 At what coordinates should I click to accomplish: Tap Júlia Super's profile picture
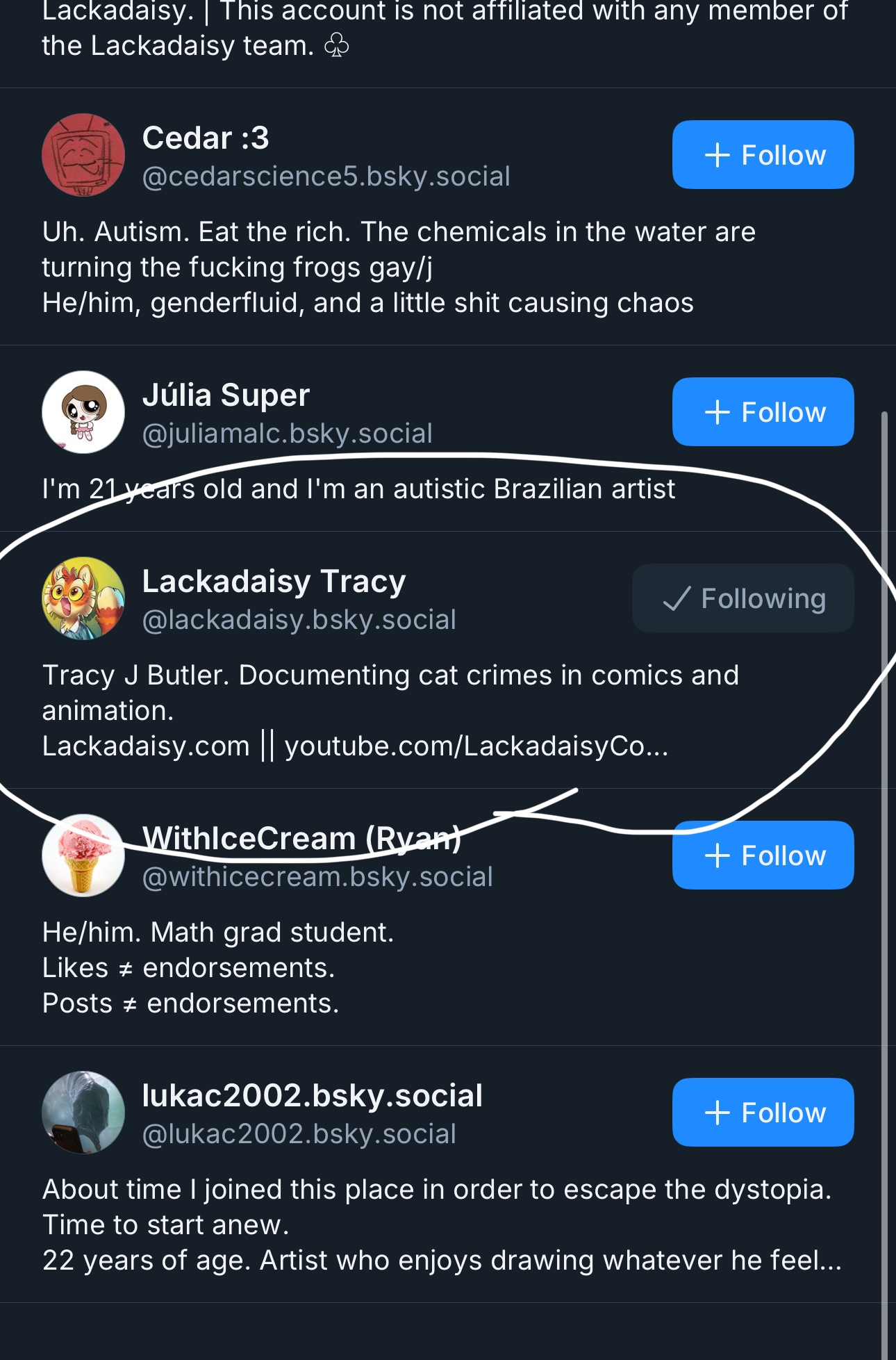coord(83,412)
